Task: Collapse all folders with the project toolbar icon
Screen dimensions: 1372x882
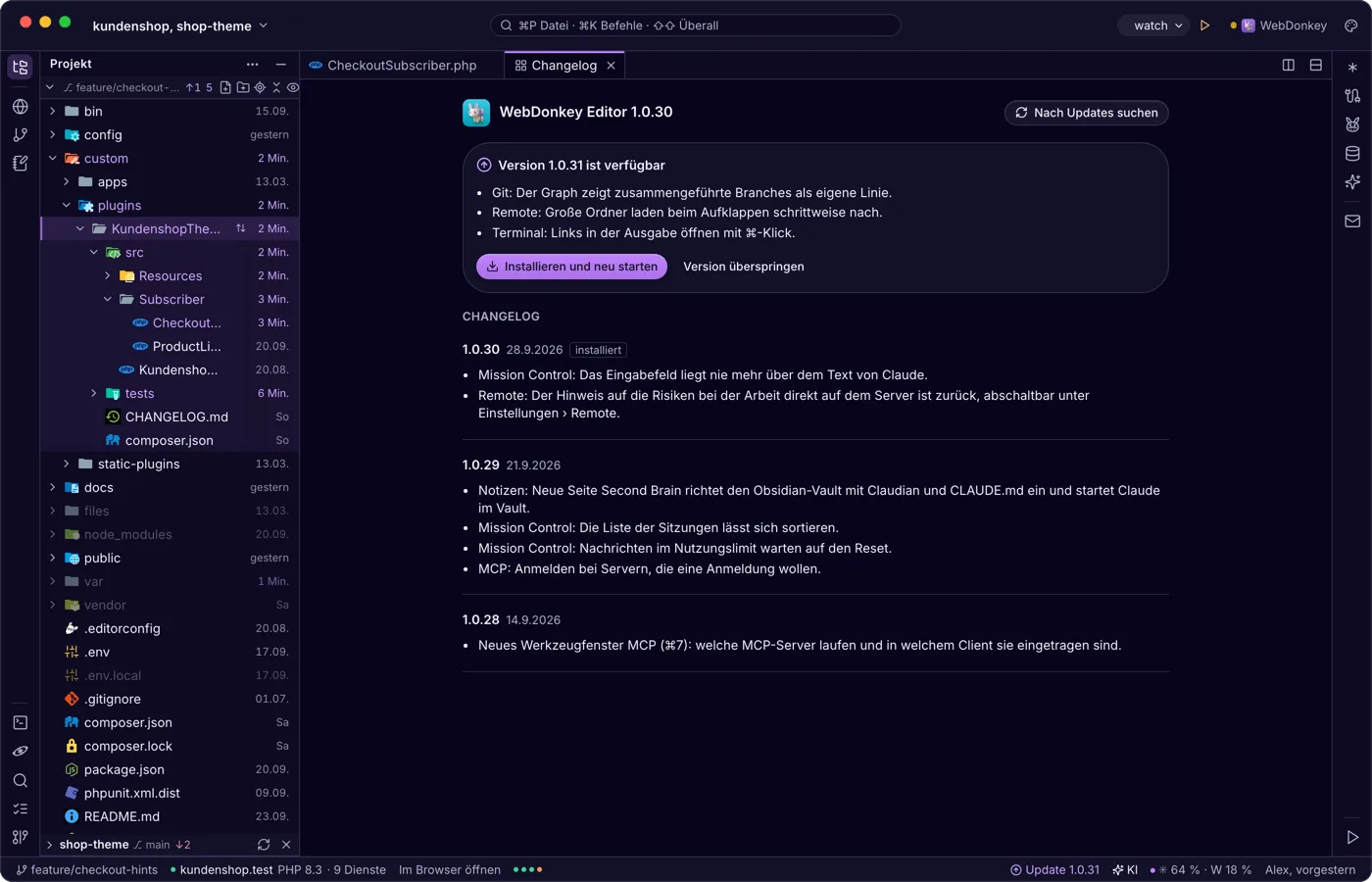Action: (x=276, y=87)
